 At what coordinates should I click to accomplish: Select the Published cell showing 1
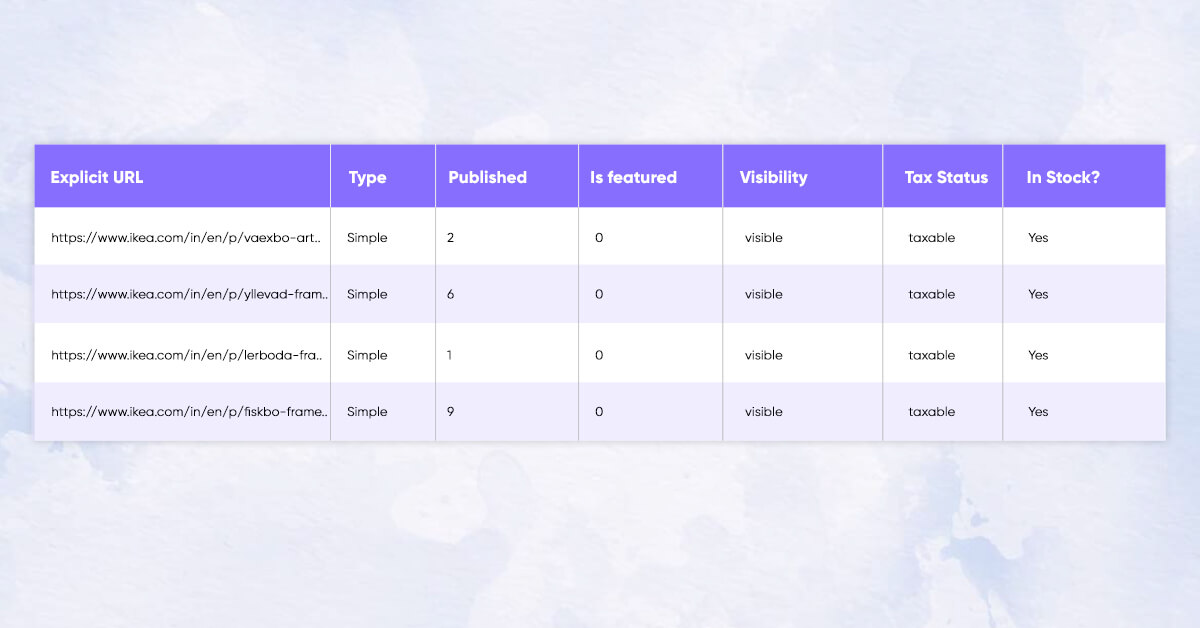click(451, 355)
